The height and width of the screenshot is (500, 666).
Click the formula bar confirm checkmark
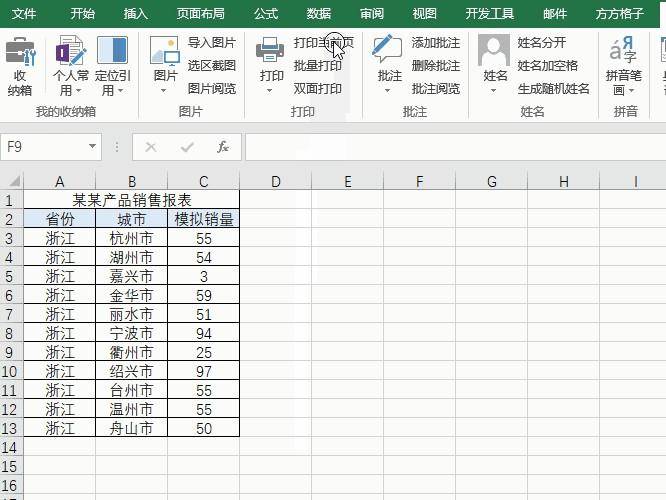tap(187, 147)
